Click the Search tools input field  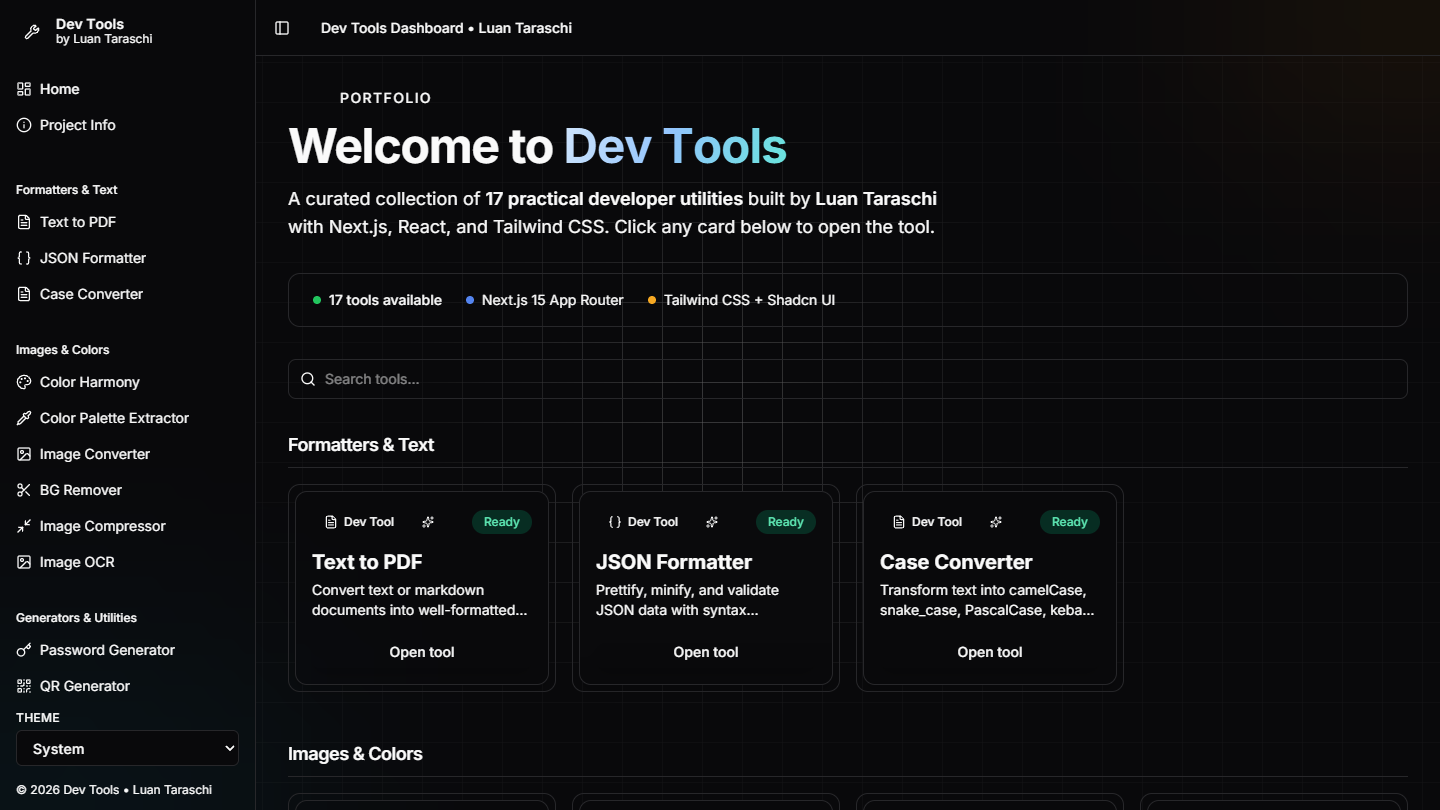click(x=848, y=379)
